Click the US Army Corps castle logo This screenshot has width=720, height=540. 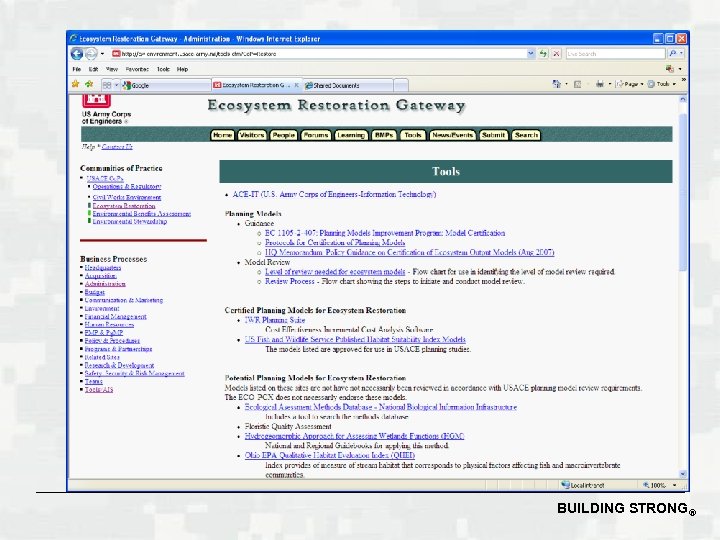(96, 100)
